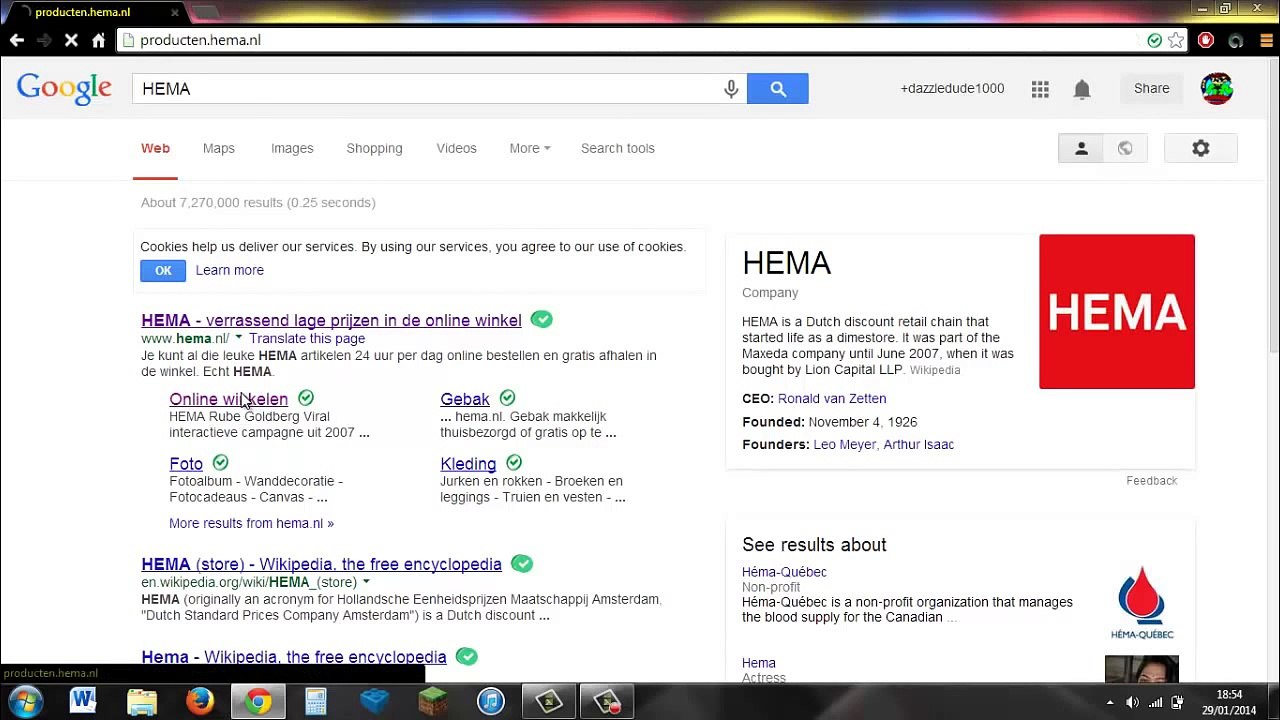
Task: Open the browser home page
Action: click(x=98, y=40)
